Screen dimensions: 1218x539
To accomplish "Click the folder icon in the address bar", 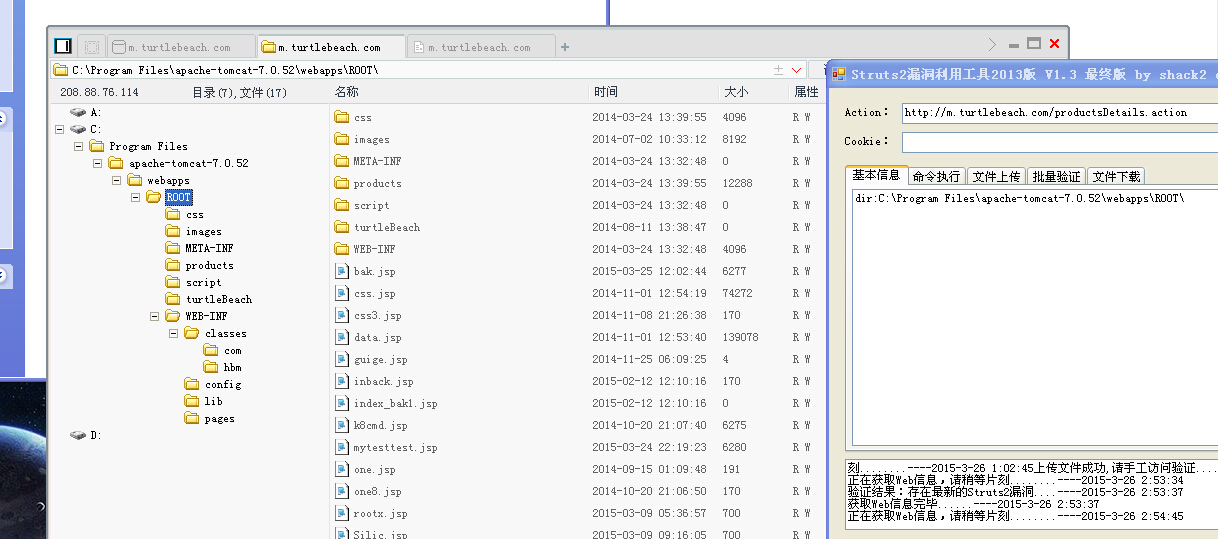I will coord(61,70).
